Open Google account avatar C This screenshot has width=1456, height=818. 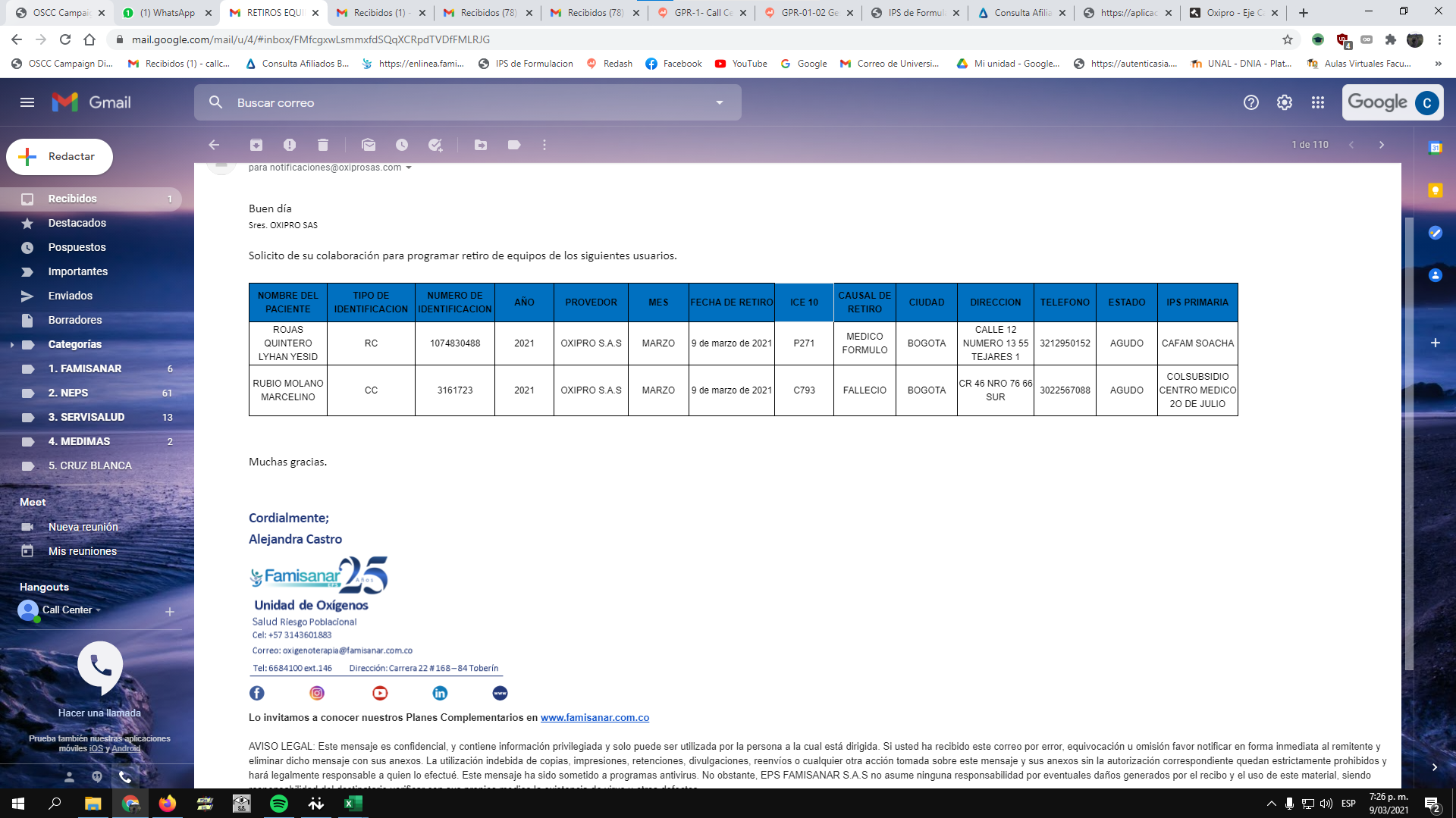tap(1427, 102)
